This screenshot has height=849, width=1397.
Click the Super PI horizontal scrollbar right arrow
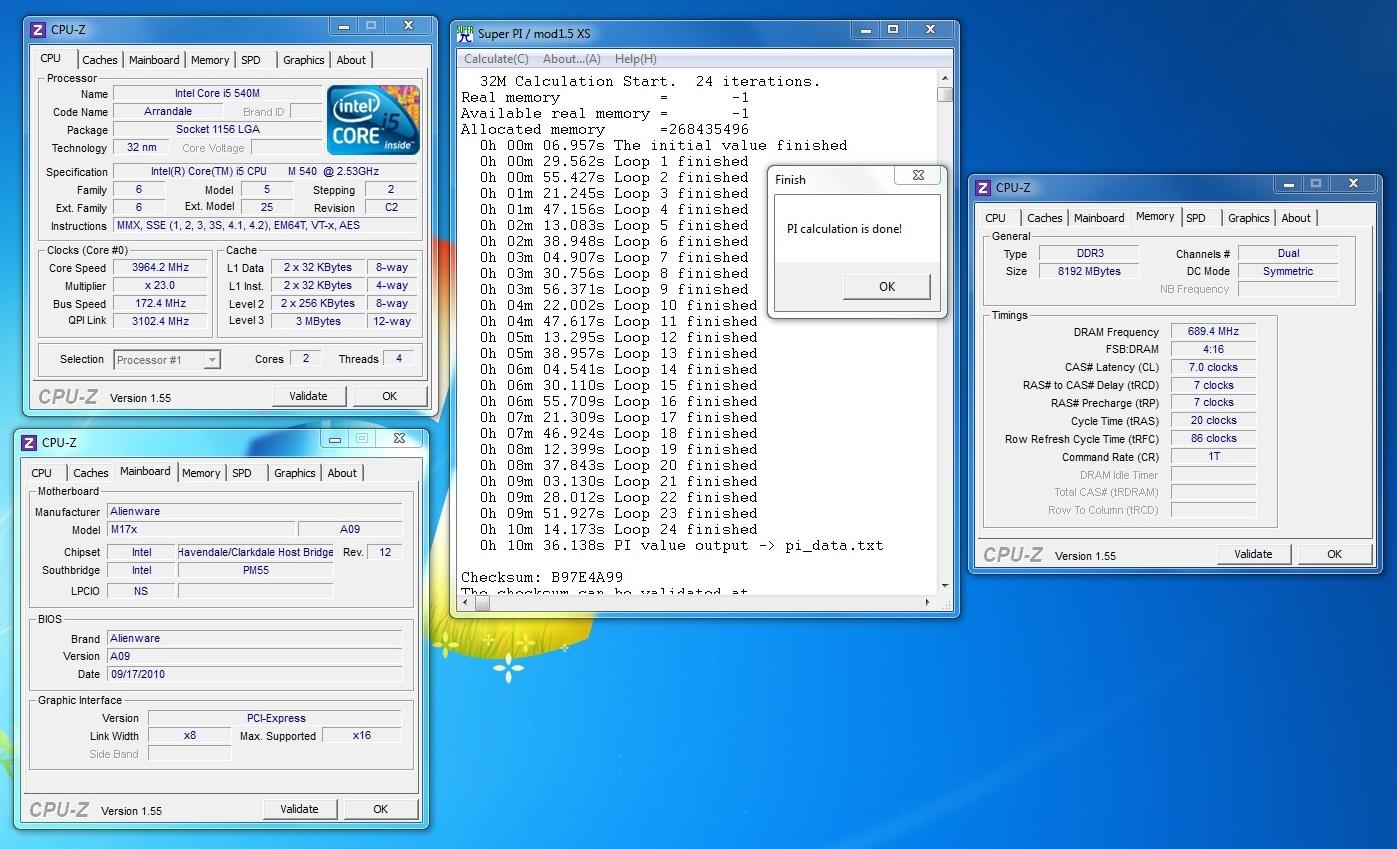pyautogui.click(x=928, y=603)
